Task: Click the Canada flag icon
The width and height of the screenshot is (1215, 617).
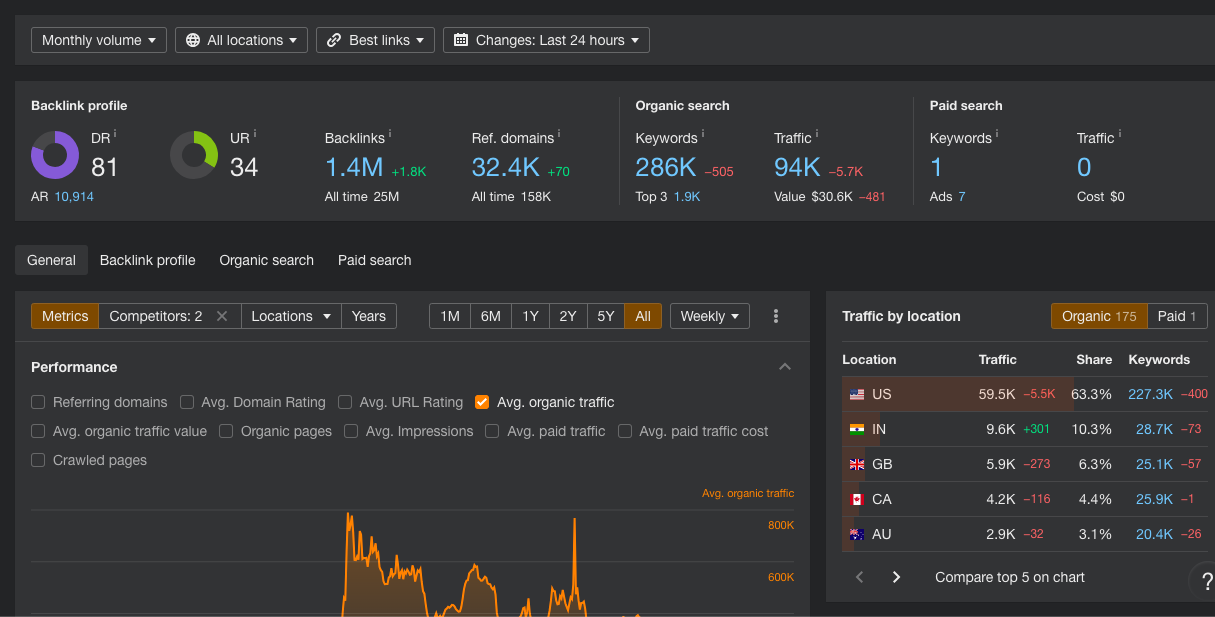Action: coord(857,500)
